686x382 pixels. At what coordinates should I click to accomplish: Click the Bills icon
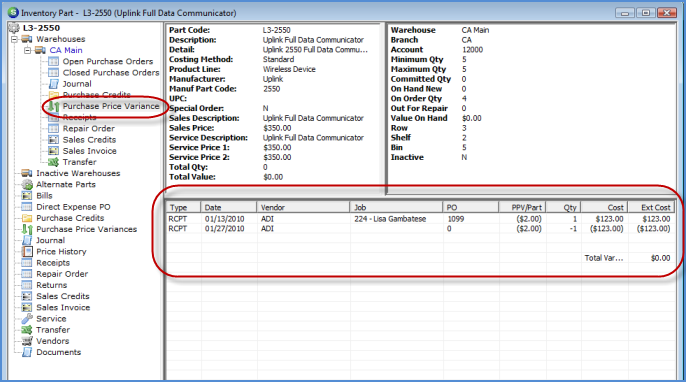tap(27, 196)
